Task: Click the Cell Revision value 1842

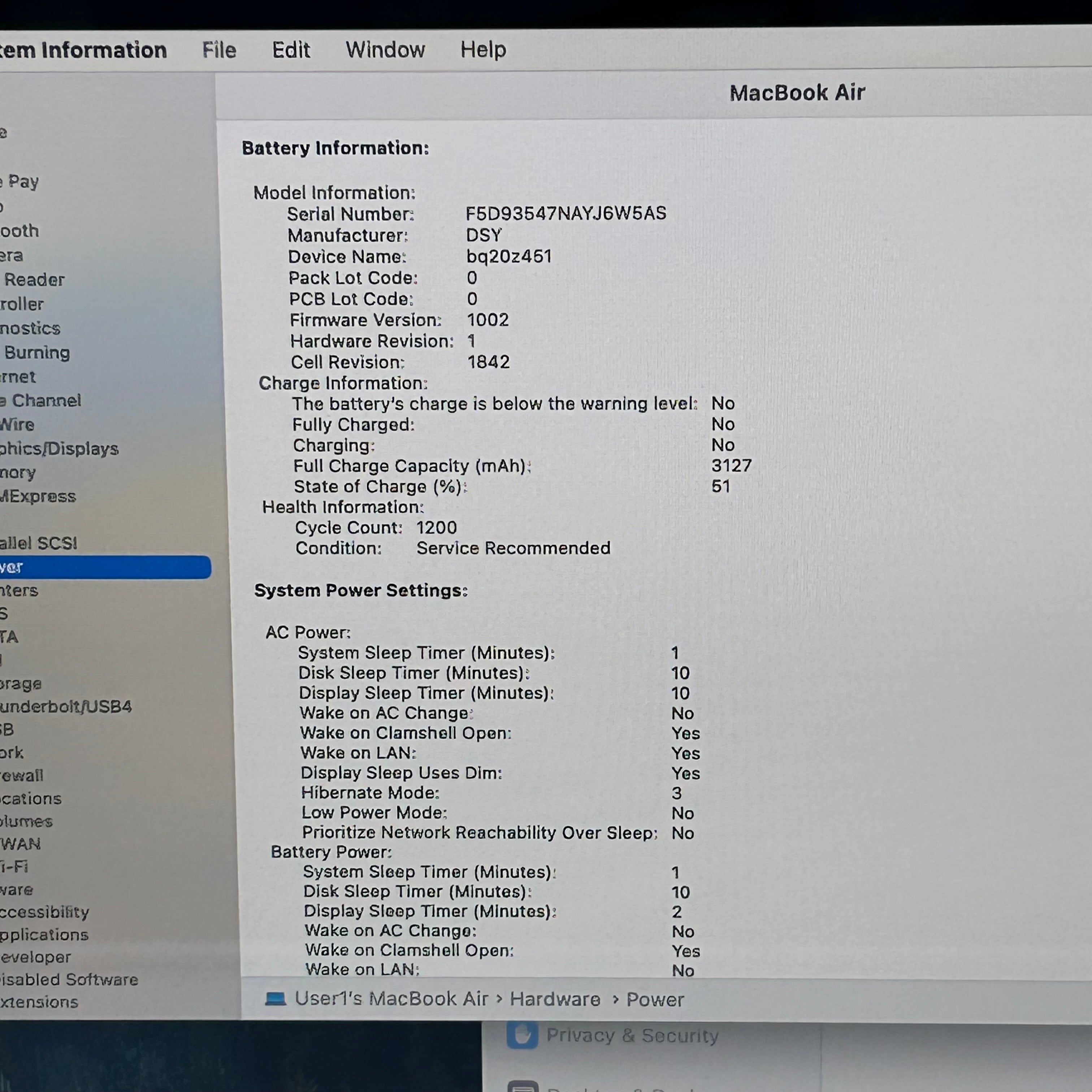Action: 488,362
